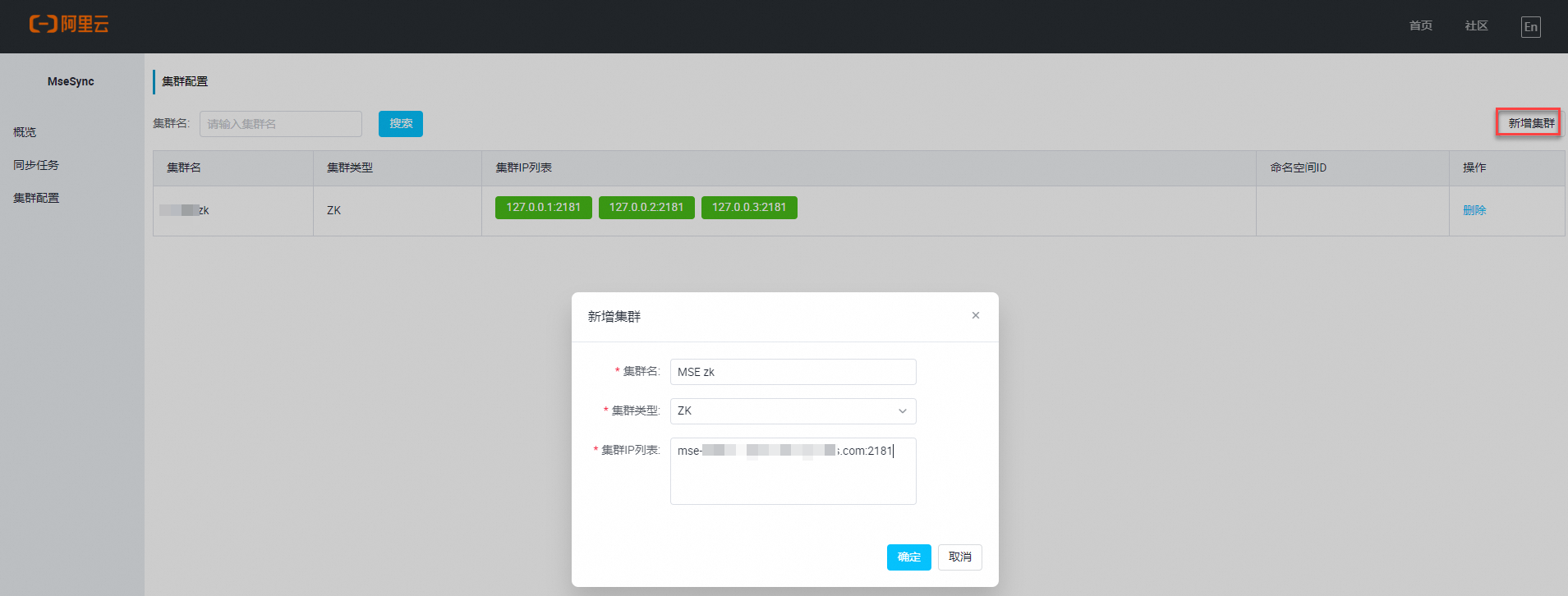Image resolution: width=1568 pixels, height=596 pixels.
Task: Click the 127.0.0.1:2181 IP tag
Action: point(543,208)
